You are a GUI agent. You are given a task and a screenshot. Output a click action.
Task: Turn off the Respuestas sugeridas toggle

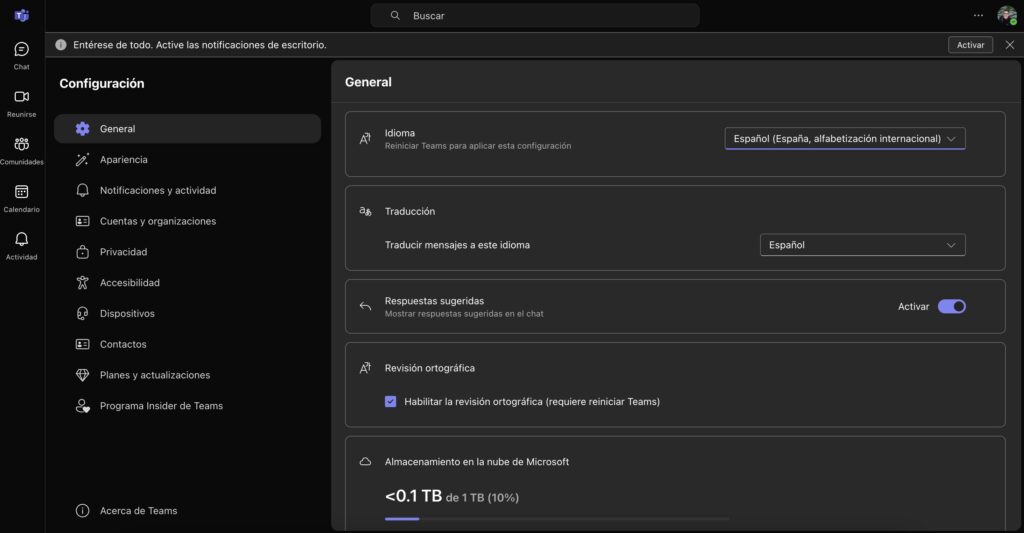point(952,306)
